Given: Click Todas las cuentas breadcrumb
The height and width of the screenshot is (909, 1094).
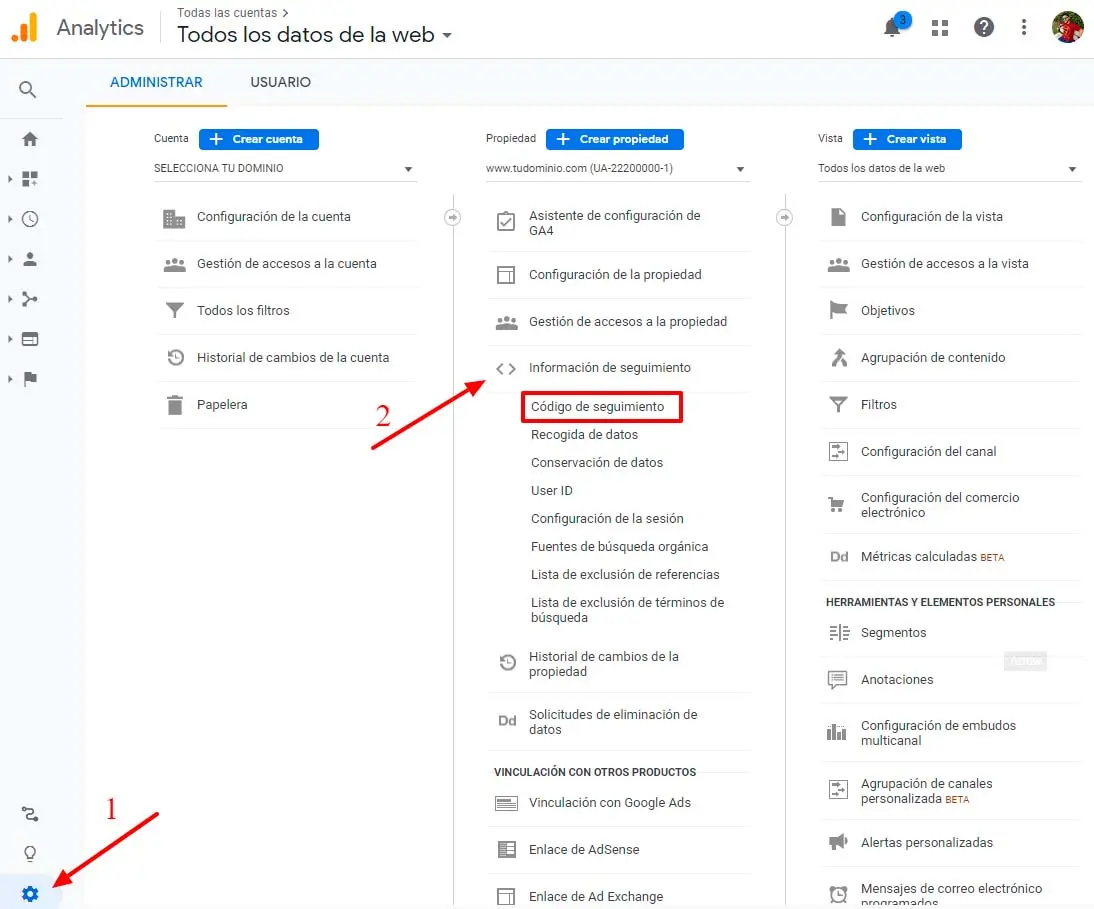Looking at the screenshot, I should pos(227,13).
